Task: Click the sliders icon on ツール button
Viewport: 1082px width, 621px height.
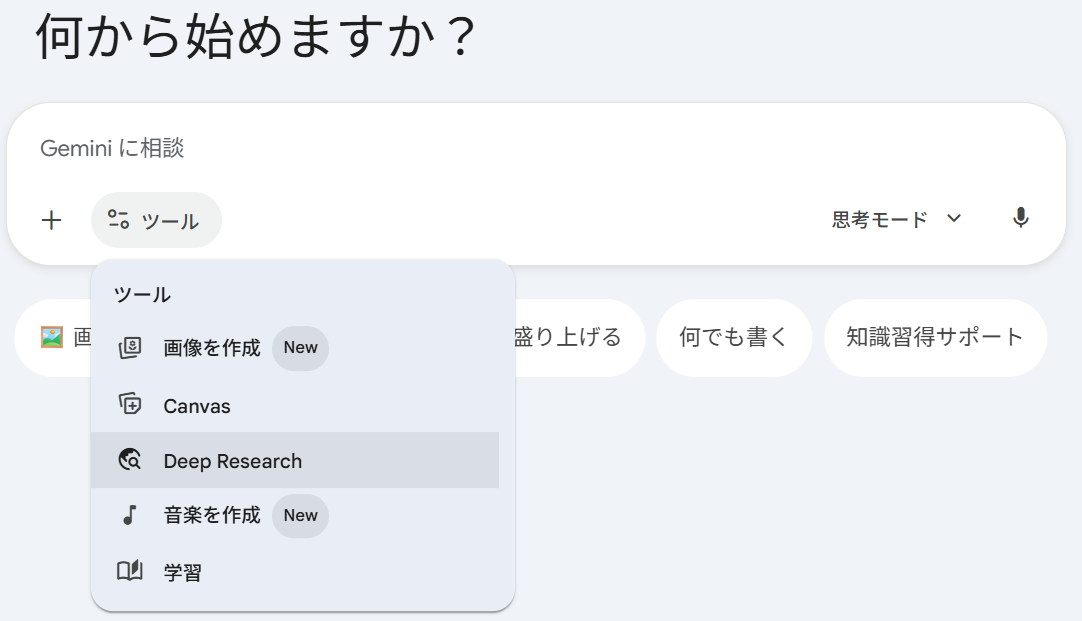Action: point(118,219)
